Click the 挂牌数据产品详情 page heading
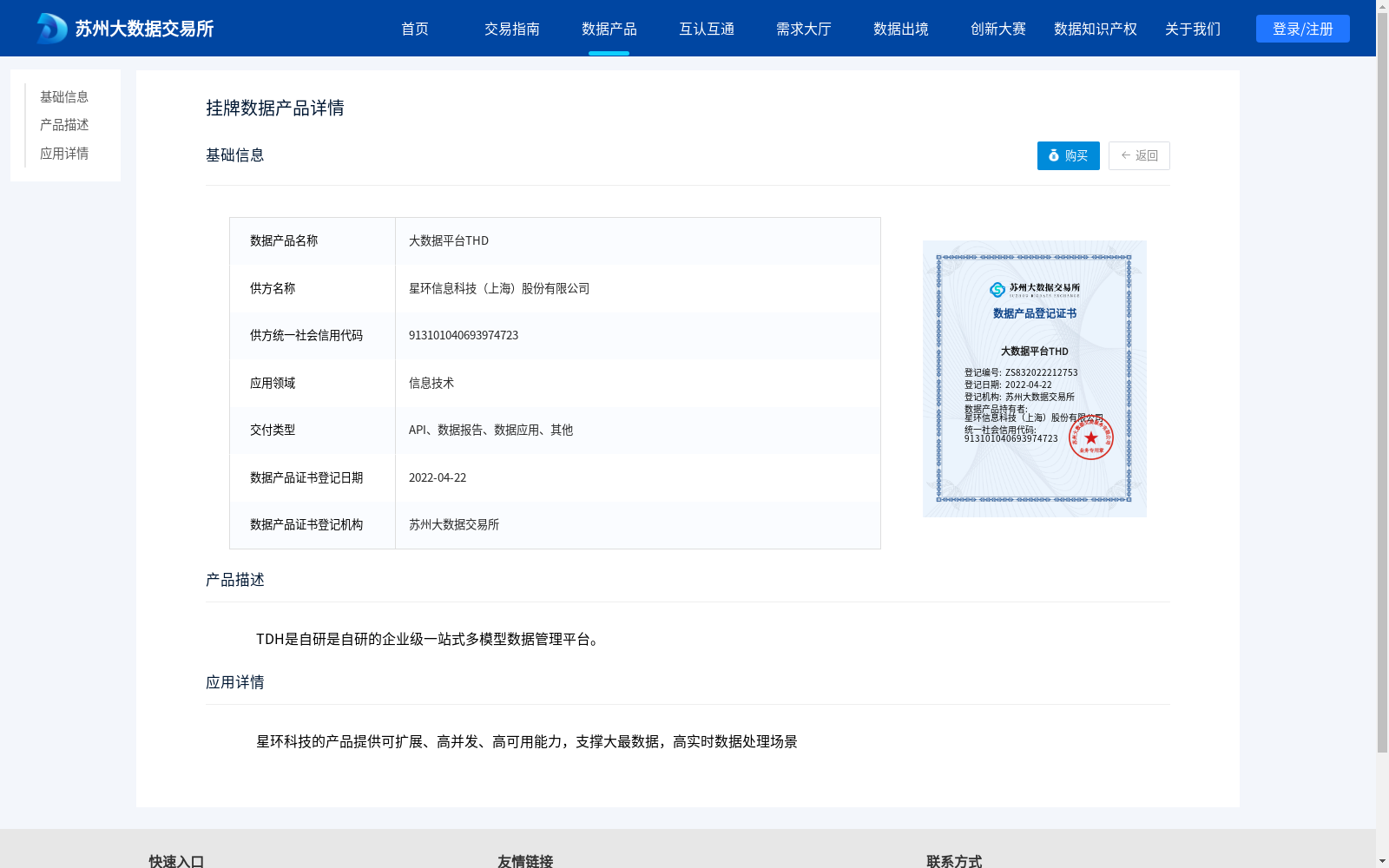Viewport: 1389px width, 868px height. click(x=275, y=108)
